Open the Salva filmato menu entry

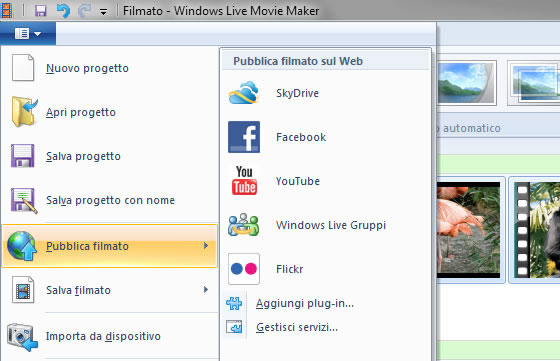[109, 290]
